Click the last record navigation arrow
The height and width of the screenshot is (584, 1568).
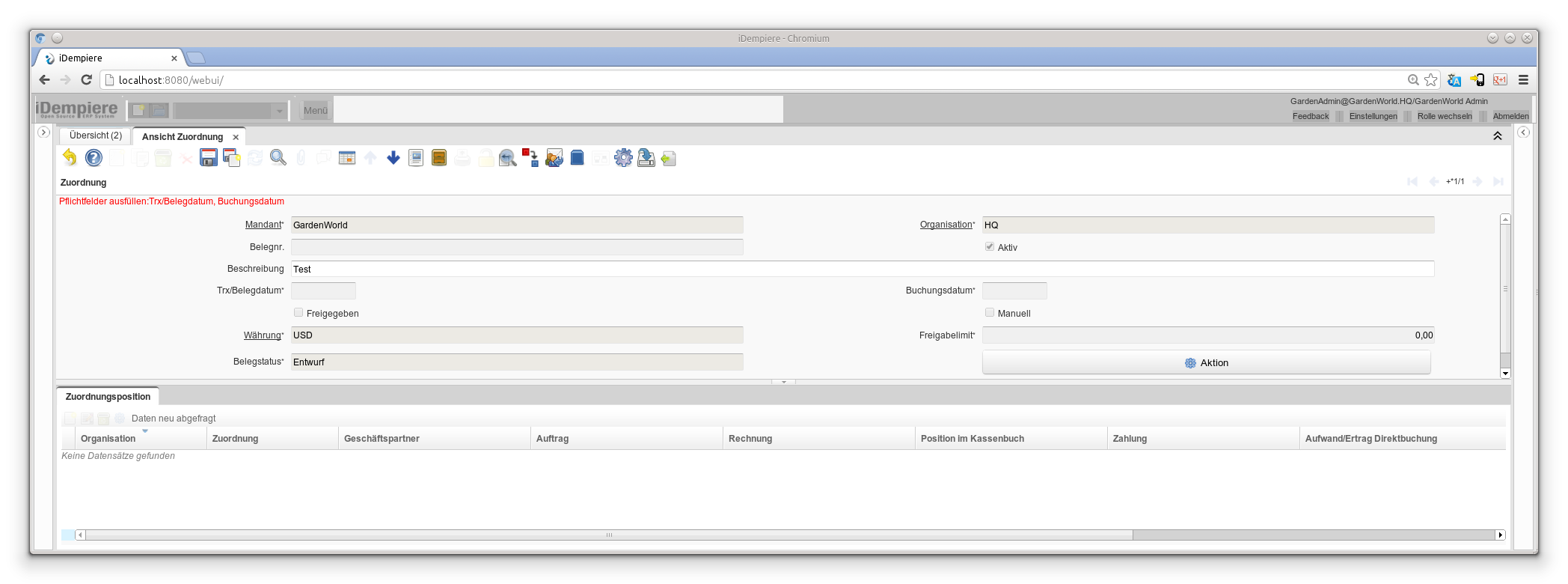1498,181
